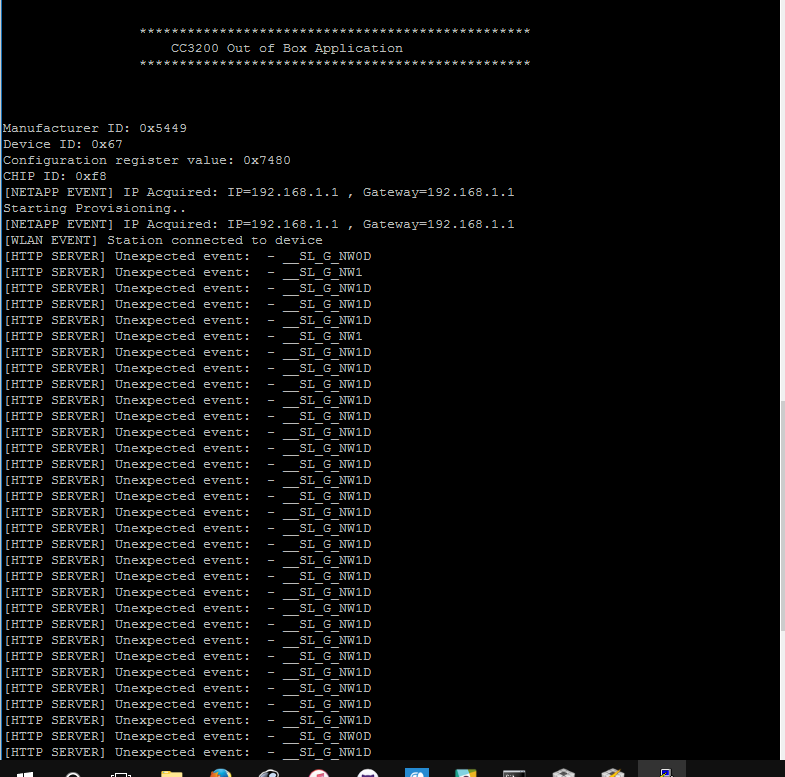Screen dimensions: 785x777
Task: Click the NETAPP EVENT line above 'Starting Provisioning'
Action: coord(259,192)
